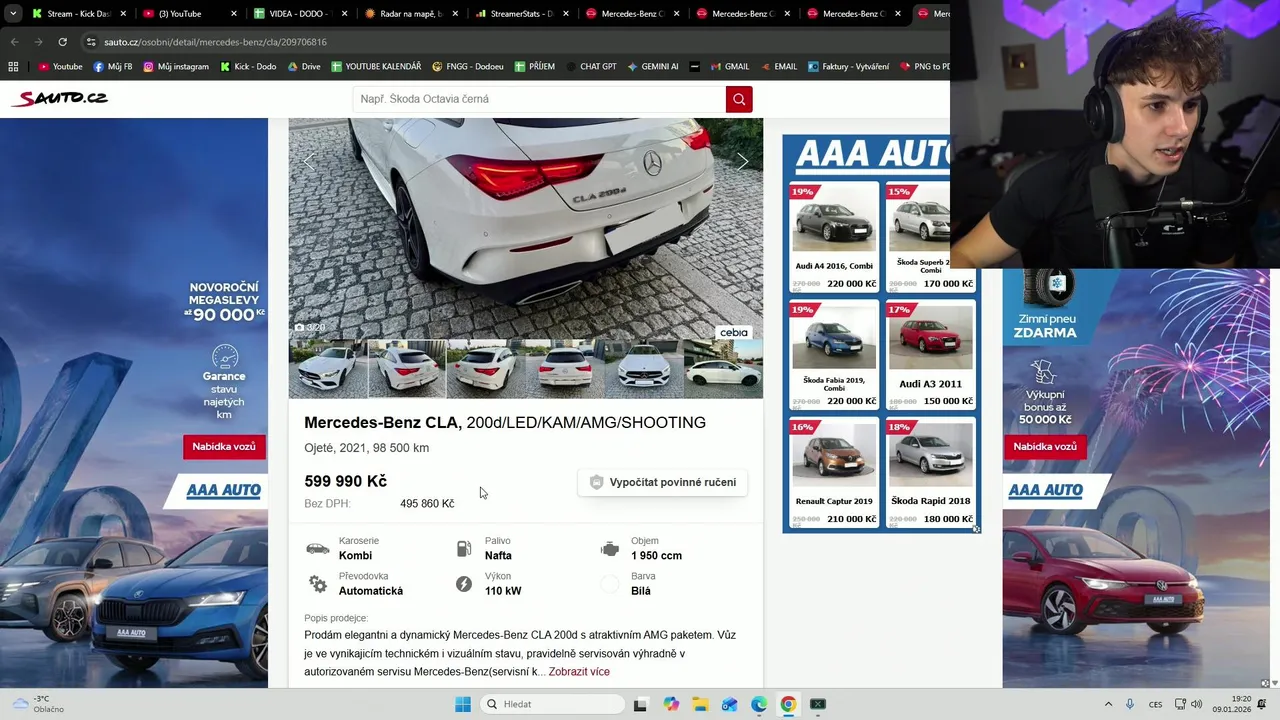Show previous photo with left gallery arrow
The width and height of the screenshot is (1280, 720).
309,162
